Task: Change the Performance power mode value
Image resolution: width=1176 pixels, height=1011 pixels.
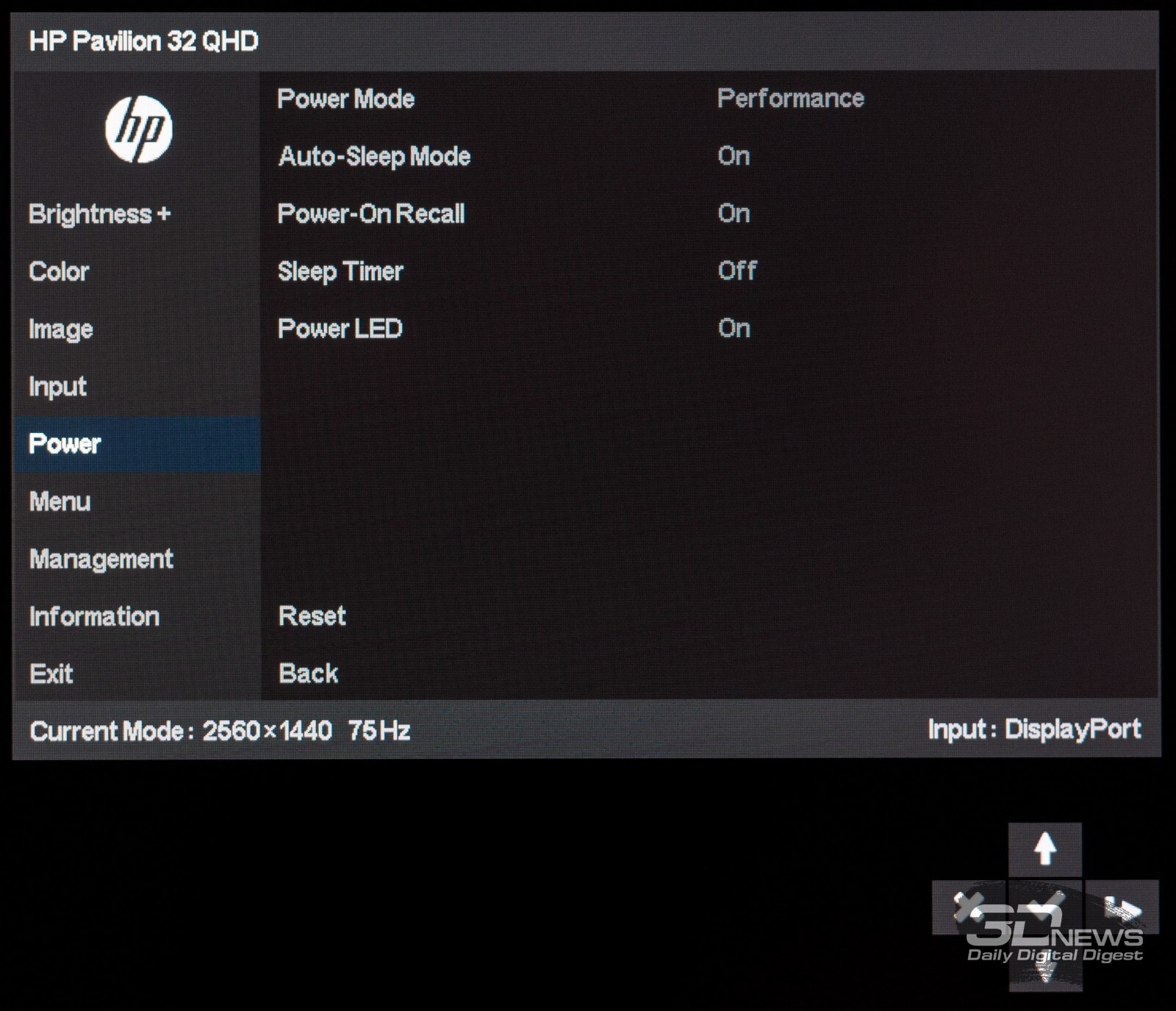Action: click(791, 99)
